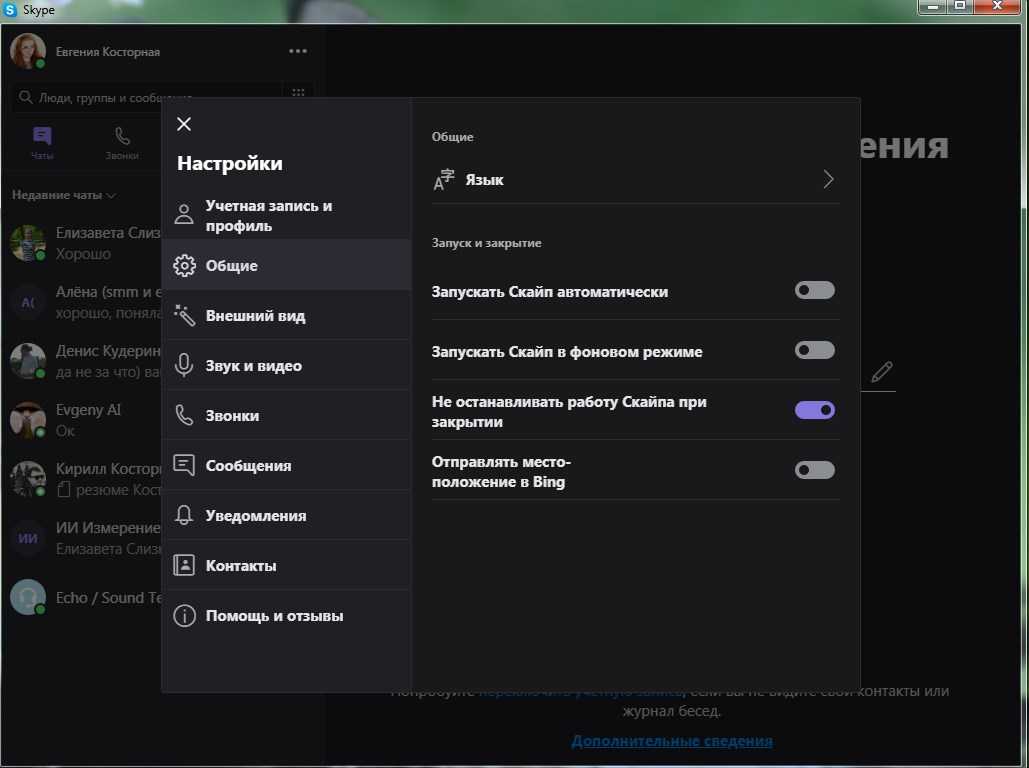Viewport: 1029px width, 768px height.
Task: Open Звук и видео settings section
Action: [253, 366]
